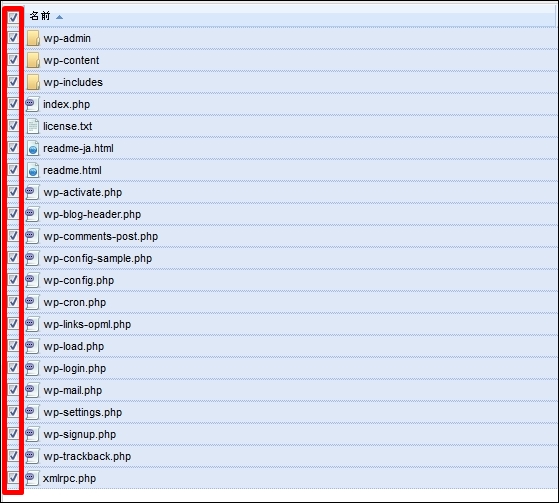Screen dimensions: 559x503
Task: Select the license.txt file name
Action: (x=68, y=127)
